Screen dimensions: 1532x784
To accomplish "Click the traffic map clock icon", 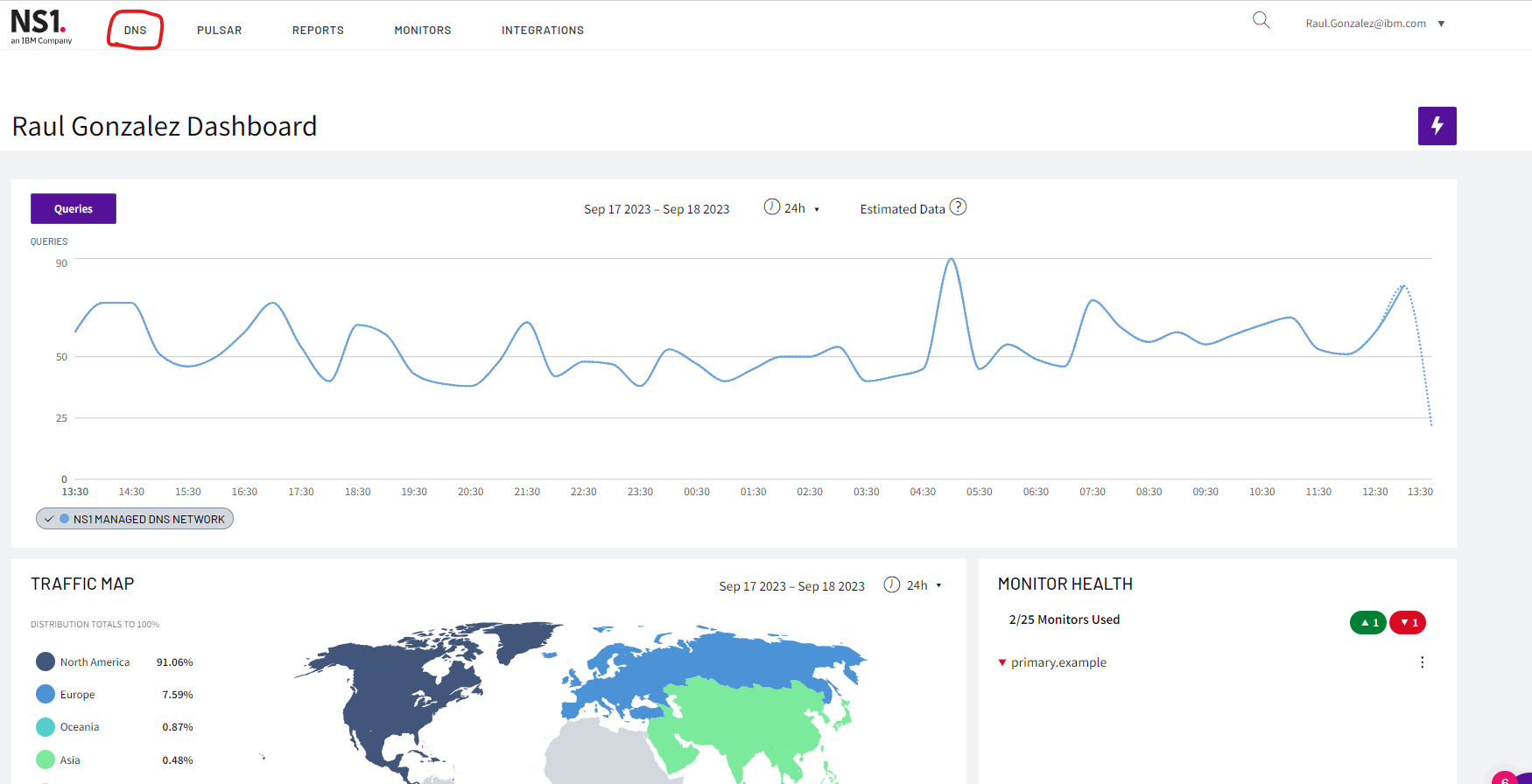I will (892, 584).
